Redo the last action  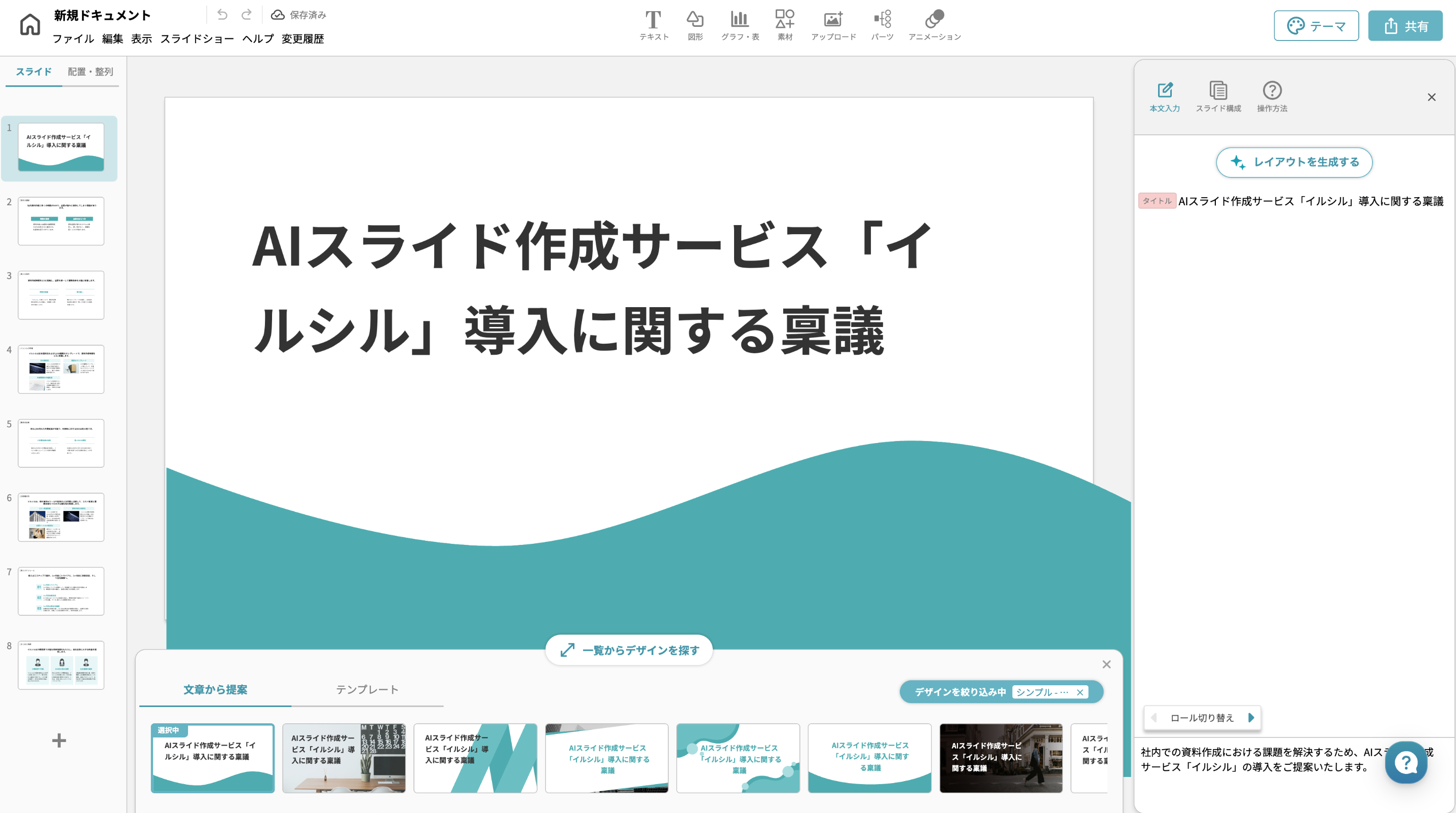pos(246,15)
